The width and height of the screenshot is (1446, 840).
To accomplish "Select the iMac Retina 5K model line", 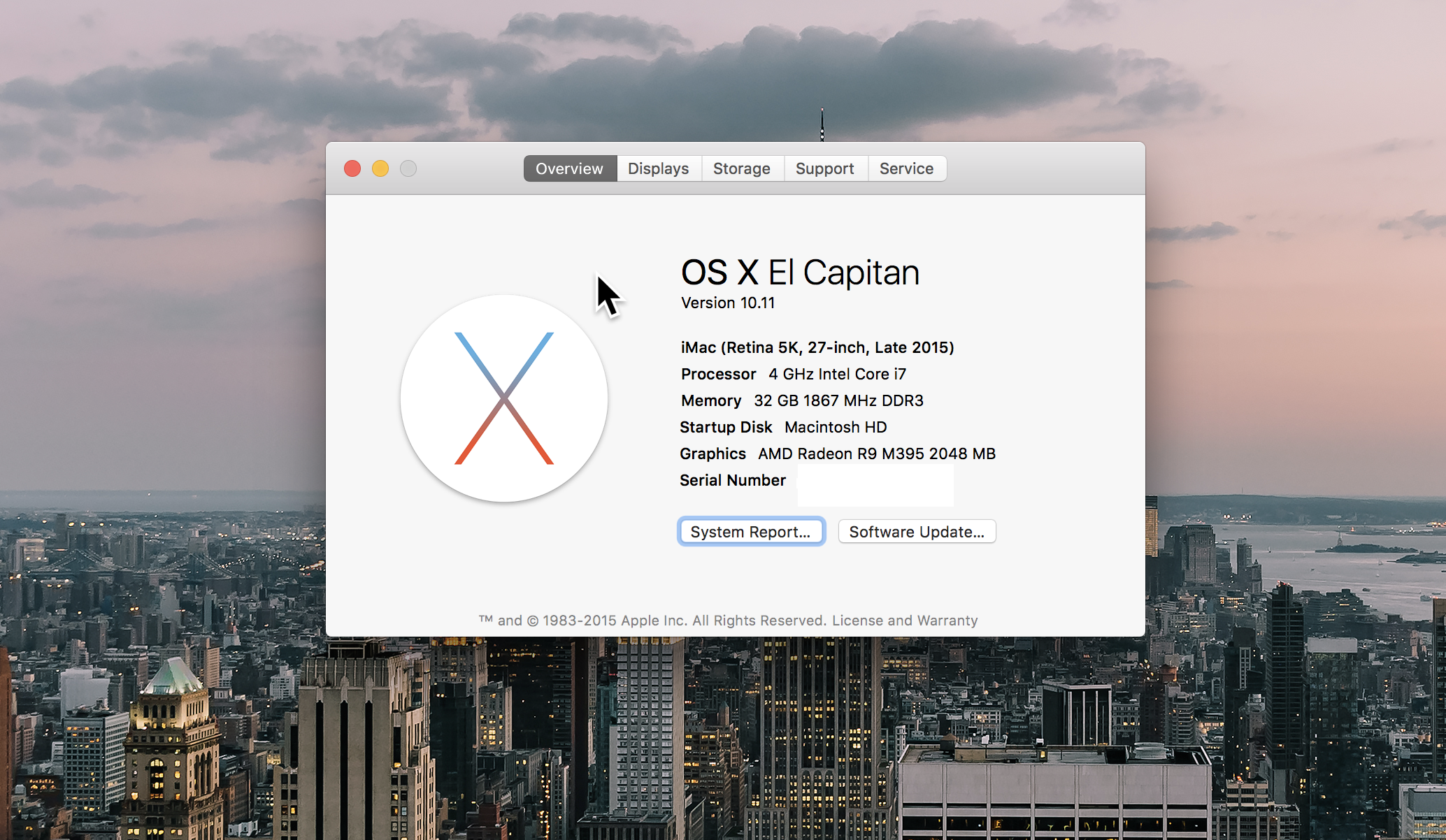I will (x=817, y=347).
